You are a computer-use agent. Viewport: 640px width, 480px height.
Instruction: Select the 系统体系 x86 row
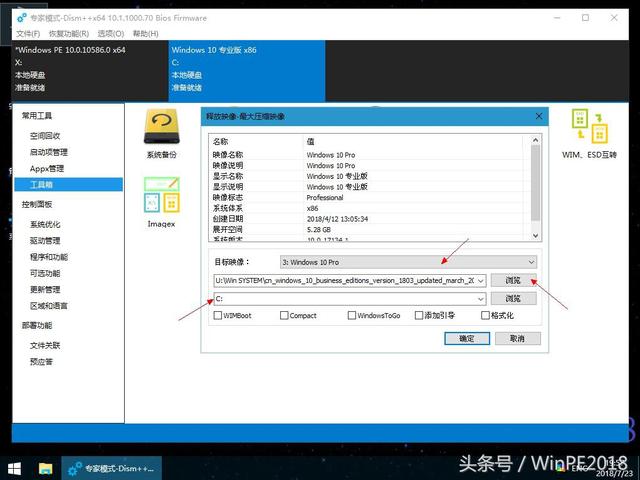coord(369,208)
